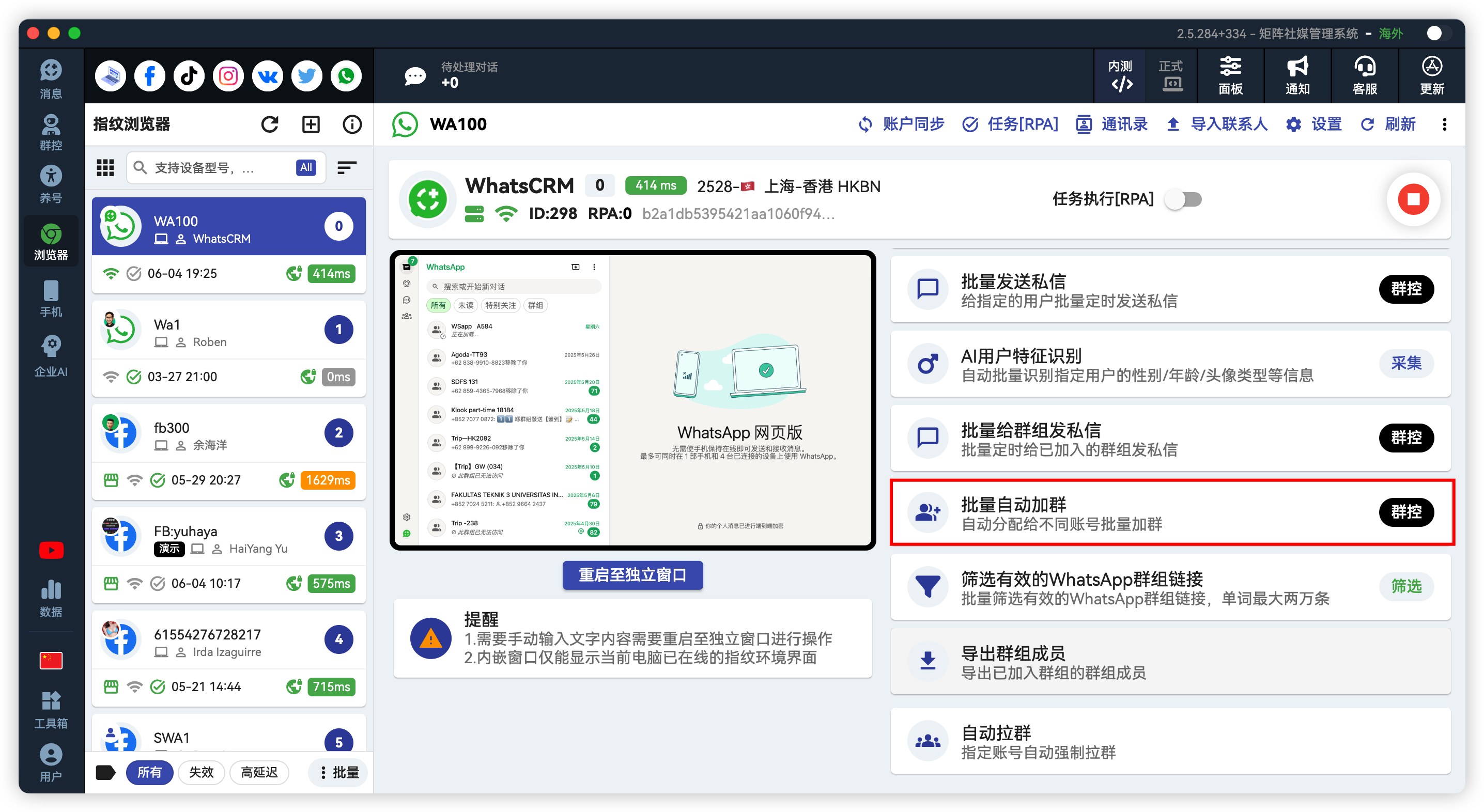Select the 失效 filter tab

201,772
